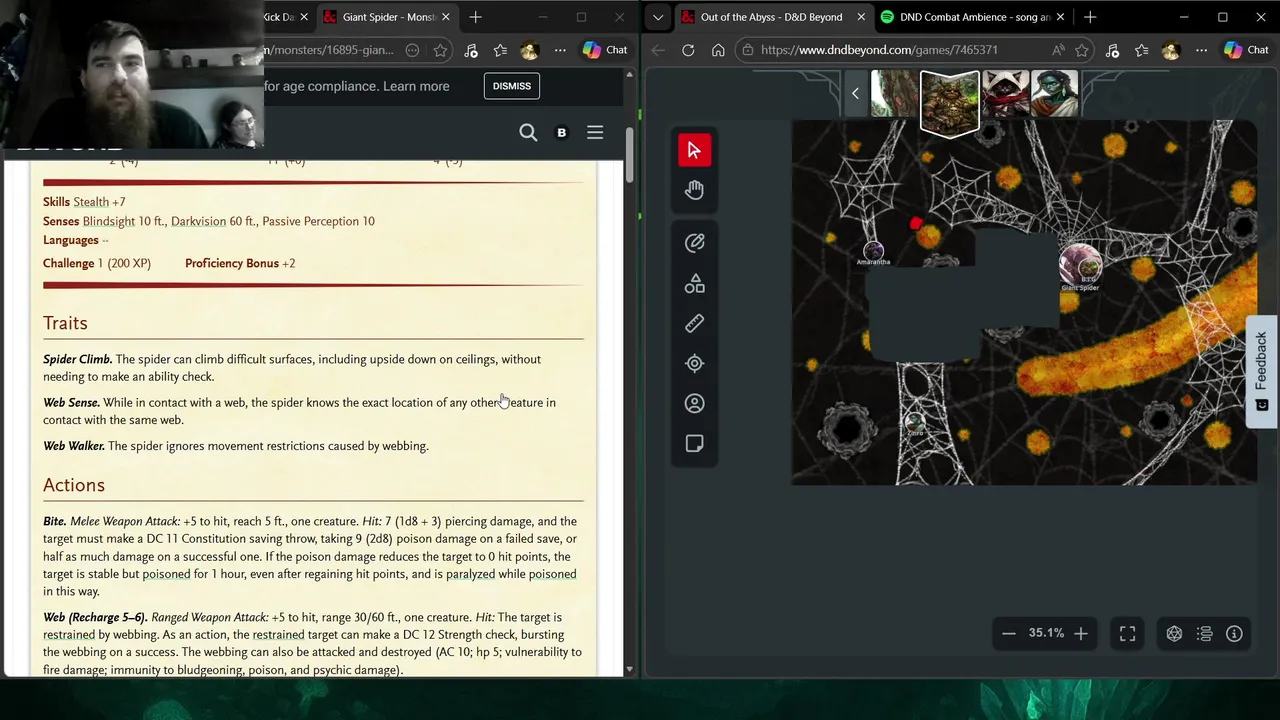
Task: Select the draw pencil tool
Action: pos(694,243)
